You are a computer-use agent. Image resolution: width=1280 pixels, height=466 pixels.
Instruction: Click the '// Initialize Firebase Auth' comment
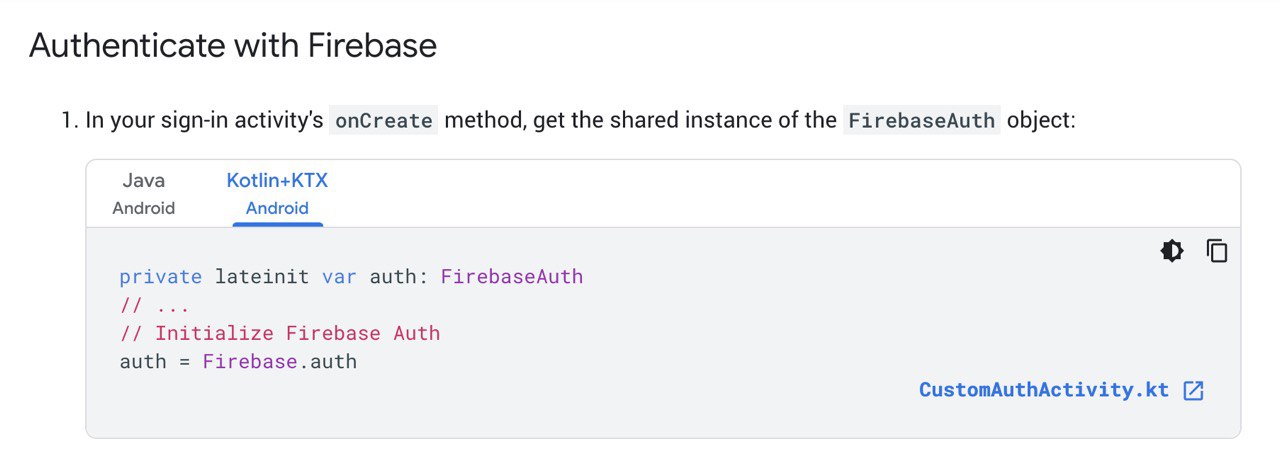pyautogui.click(x=280, y=333)
